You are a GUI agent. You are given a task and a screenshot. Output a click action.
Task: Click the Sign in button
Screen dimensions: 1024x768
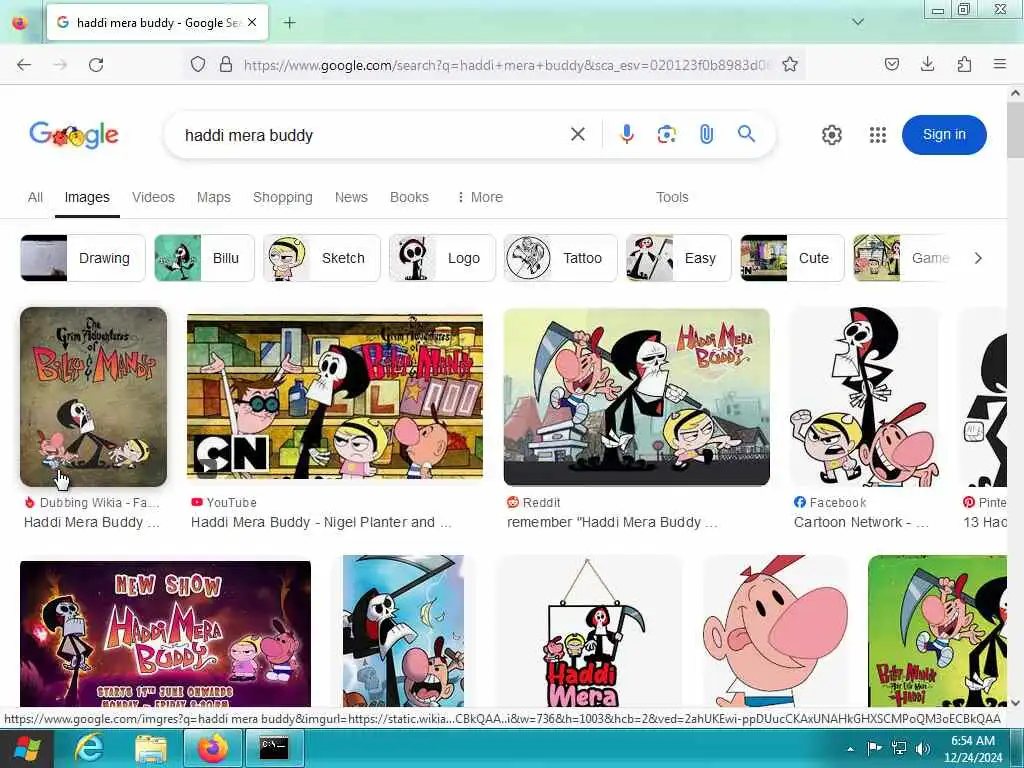pyautogui.click(x=944, y=135)
